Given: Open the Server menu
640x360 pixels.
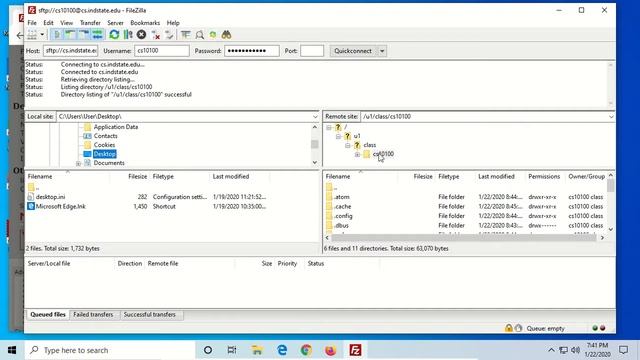Looking at the screenshot, I should [116, 23].
